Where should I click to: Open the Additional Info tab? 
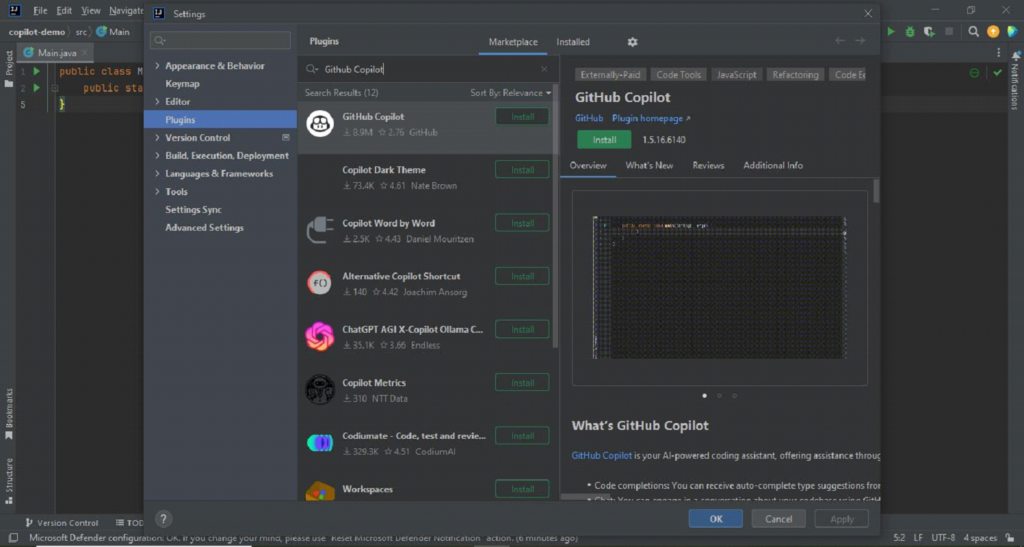(x=773, y=165)
